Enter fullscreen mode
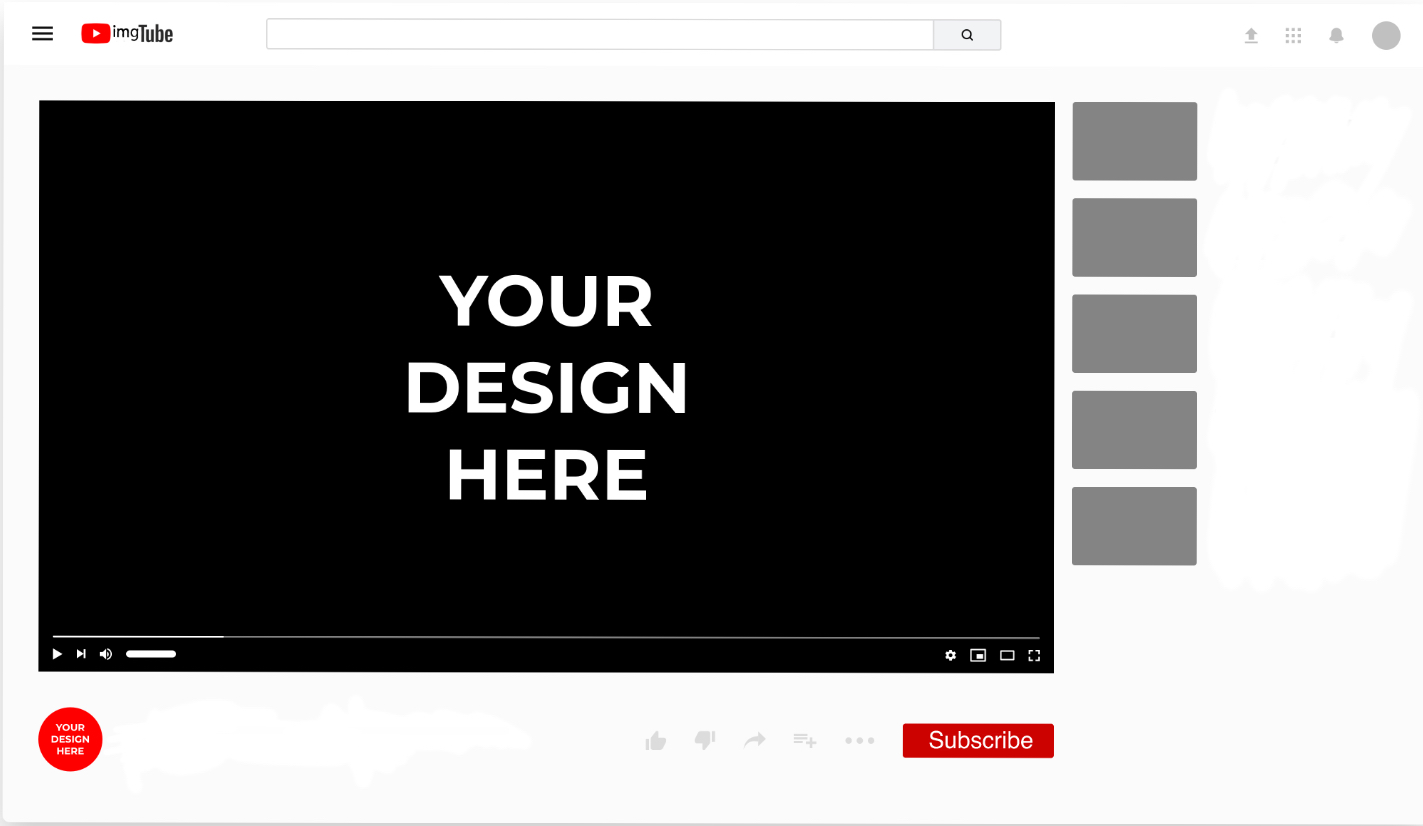The image size is (1423, 826). click(x=1034, y=655)
